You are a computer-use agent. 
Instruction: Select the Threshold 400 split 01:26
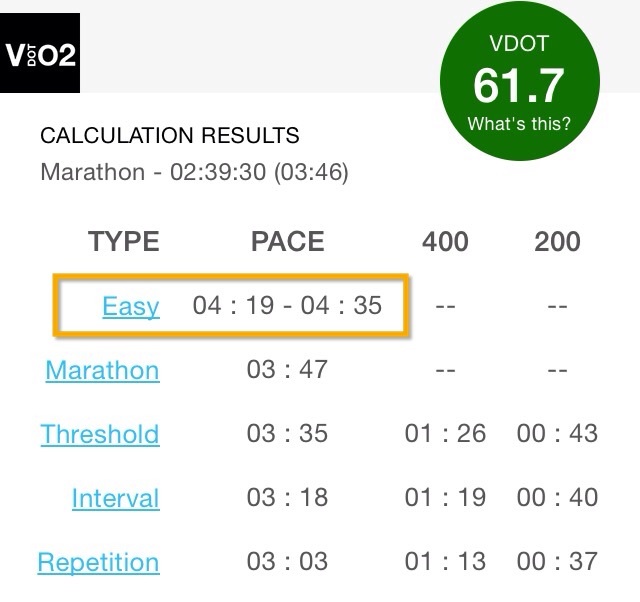click(445, 433)
